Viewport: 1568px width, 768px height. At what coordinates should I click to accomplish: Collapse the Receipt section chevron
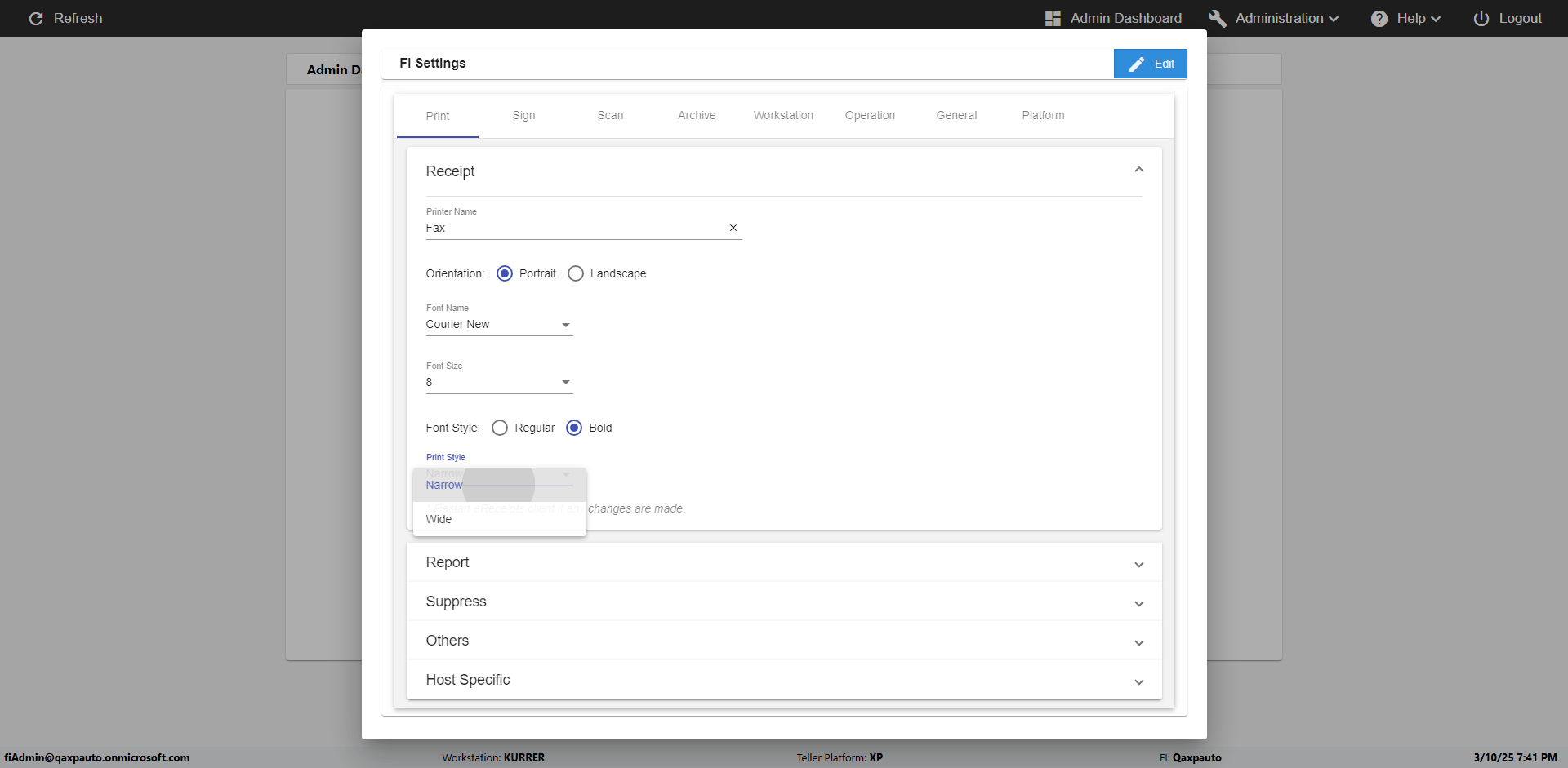tap(1138, 170)
